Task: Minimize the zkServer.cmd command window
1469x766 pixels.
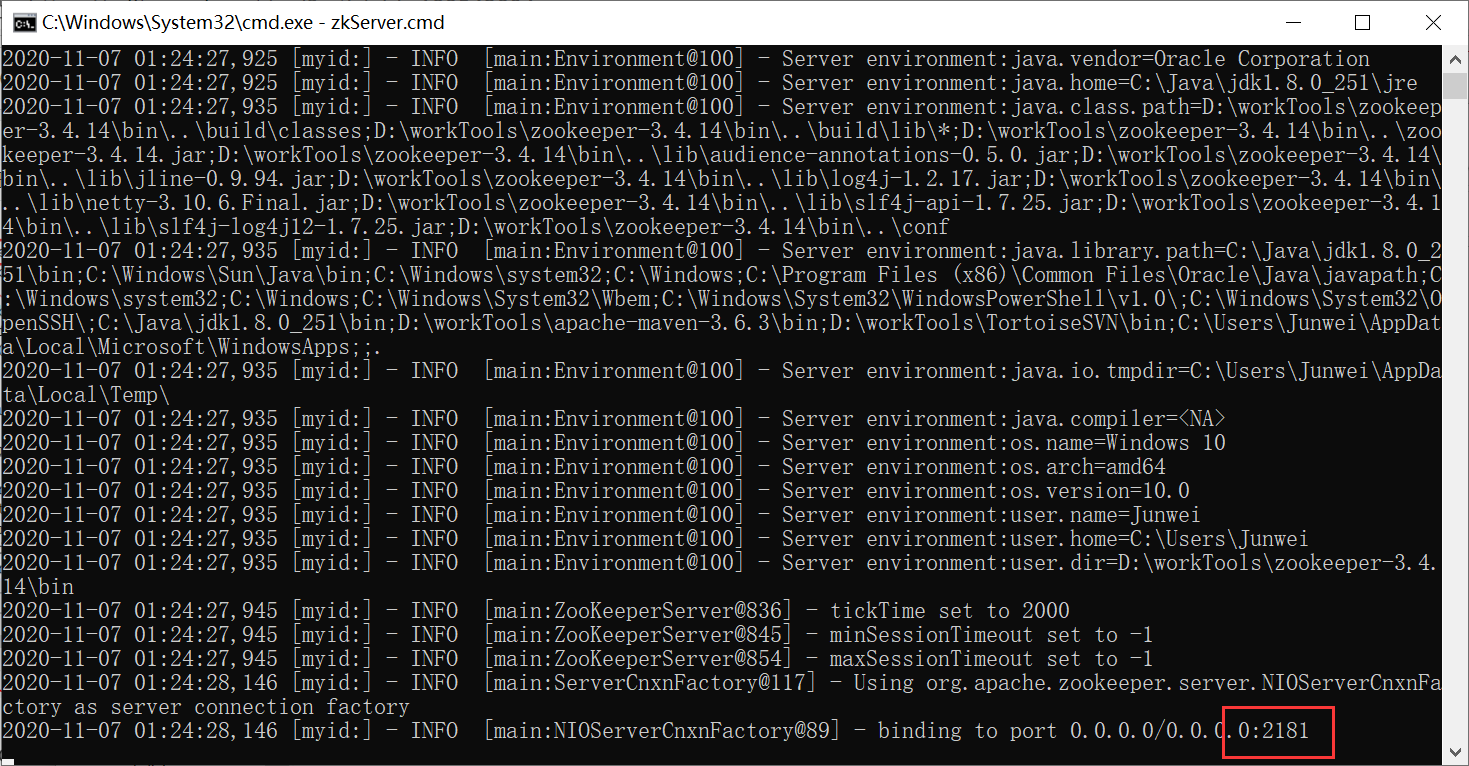Action: 1292,22
